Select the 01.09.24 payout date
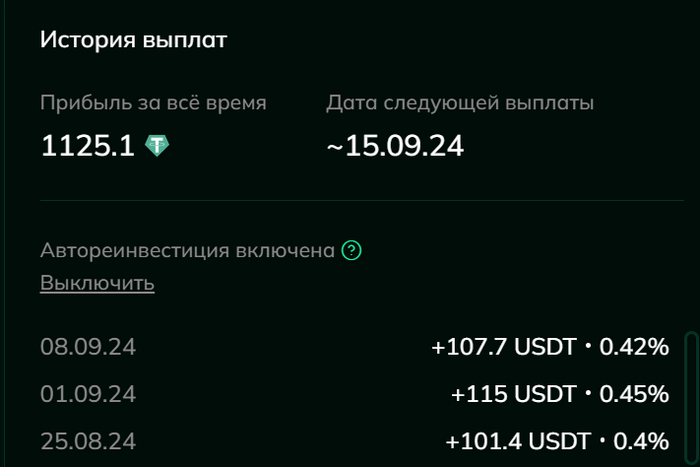 pos(88,394)
